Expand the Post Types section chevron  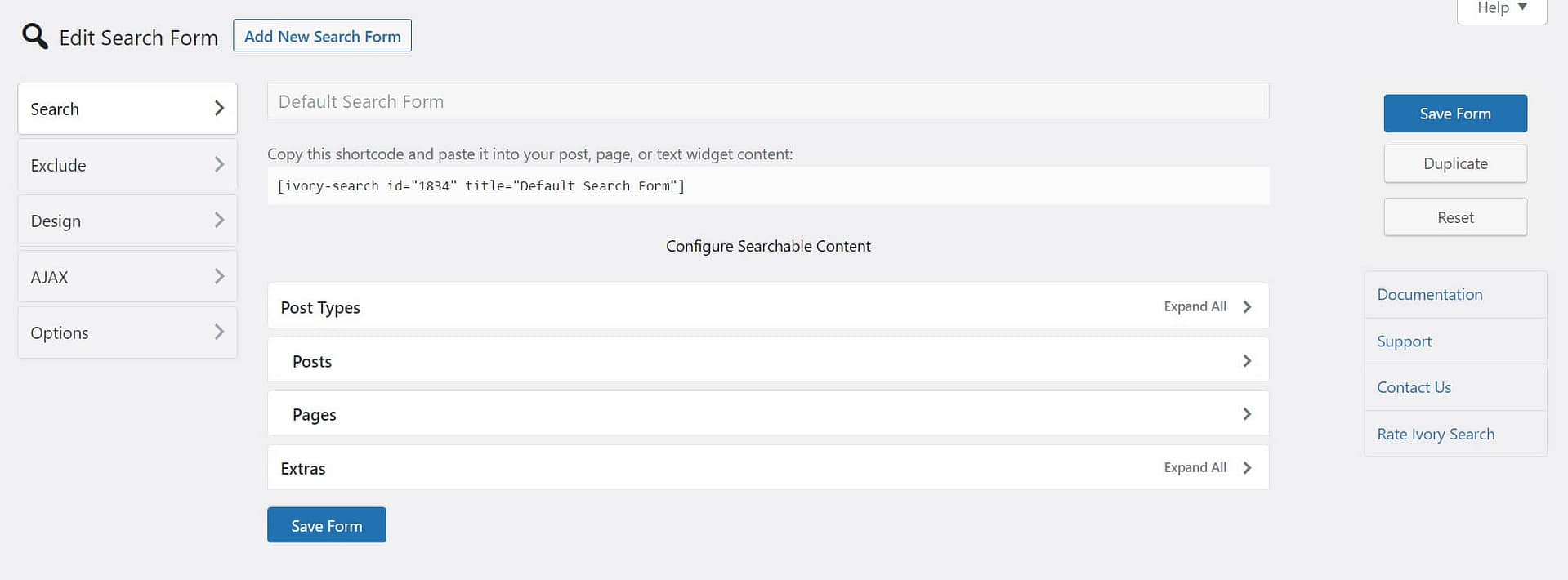click(x=1247, y=307)
